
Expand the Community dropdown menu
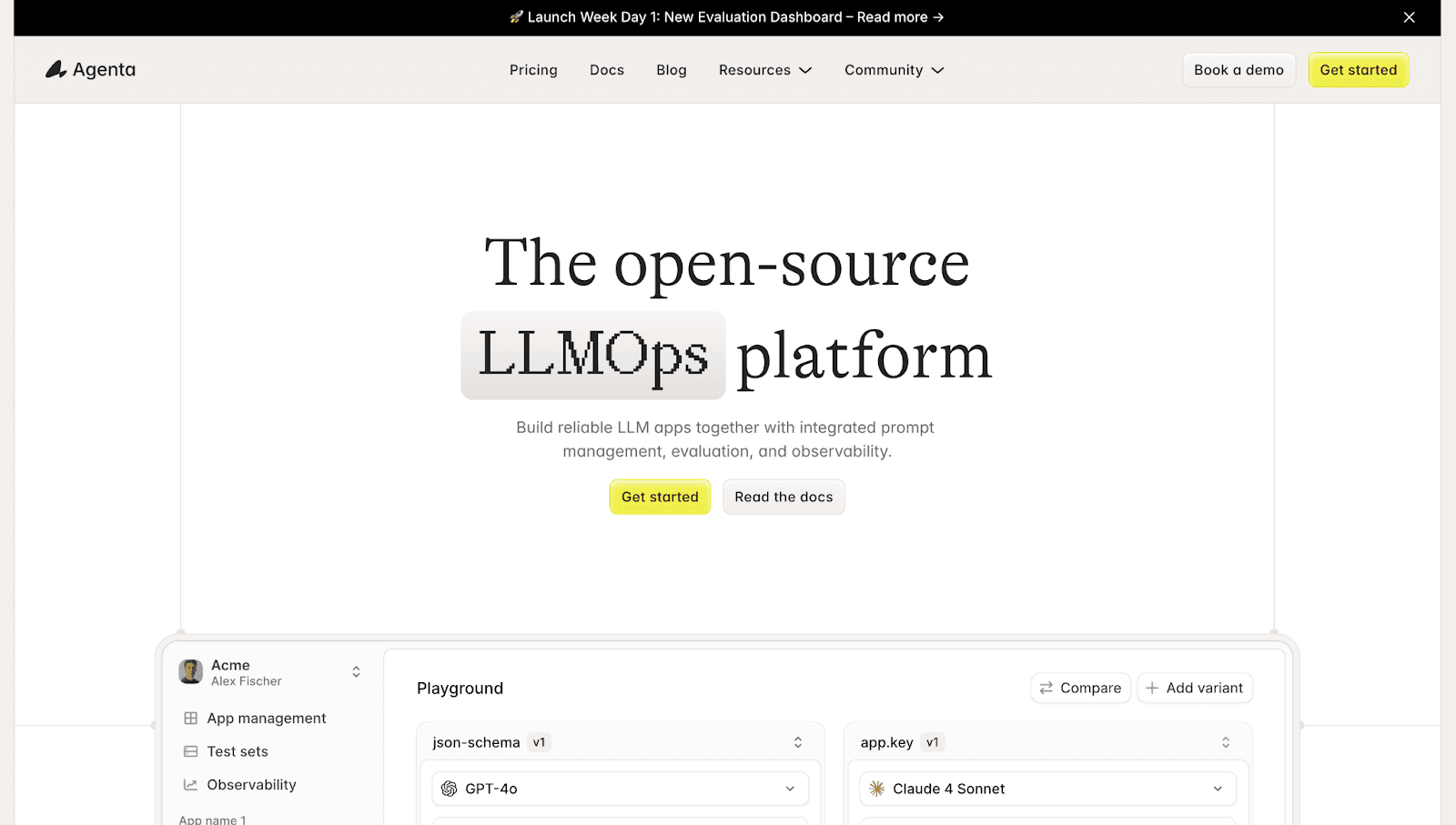[895, 70]
